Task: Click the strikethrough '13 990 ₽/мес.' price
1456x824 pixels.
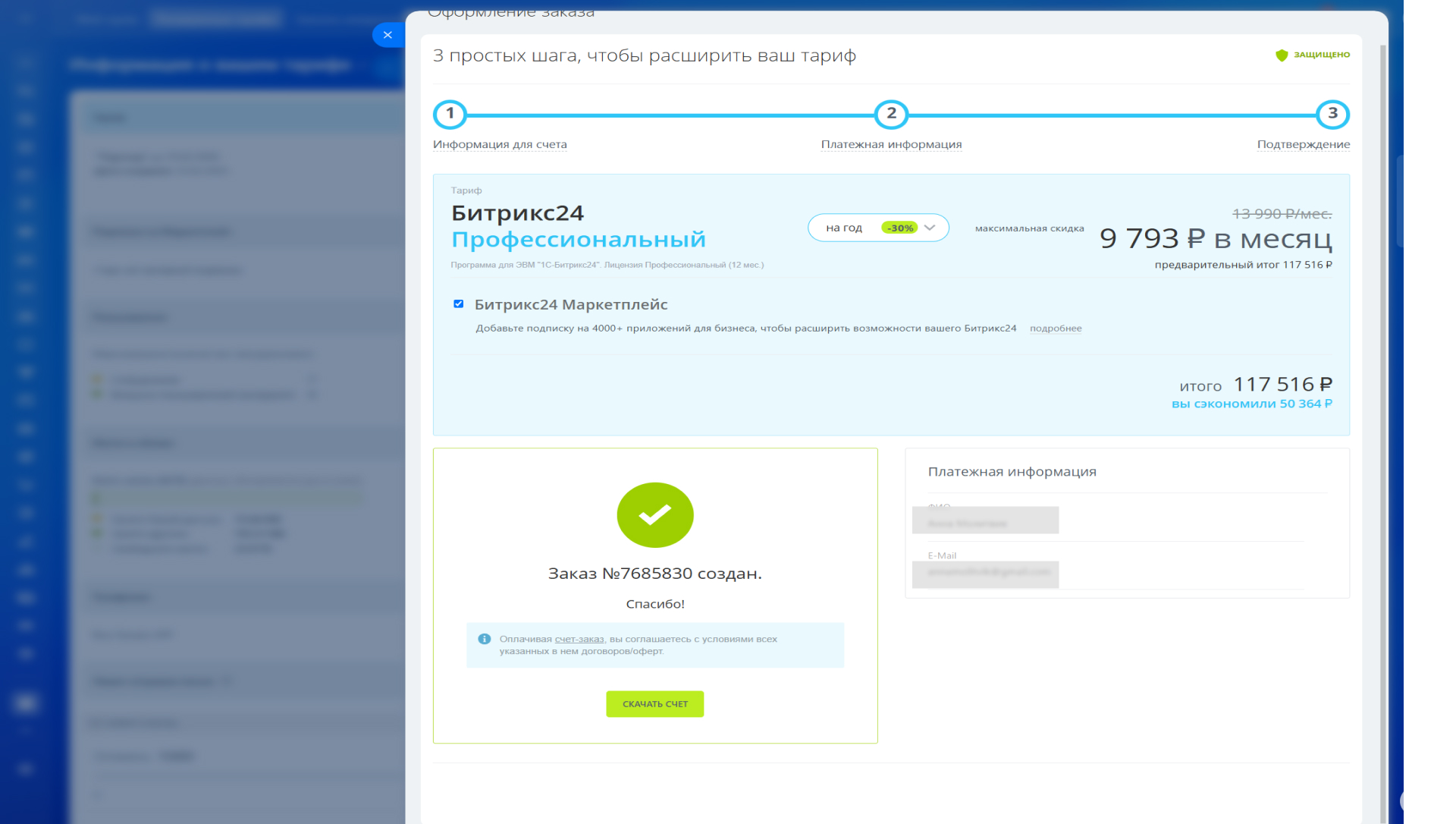Action: tap(1282, 214)
